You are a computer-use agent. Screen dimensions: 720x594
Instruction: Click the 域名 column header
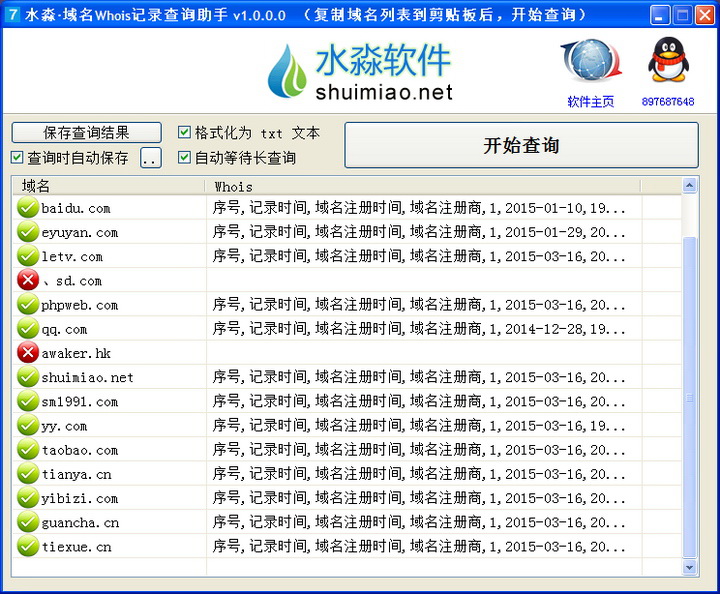click(109, 186)
